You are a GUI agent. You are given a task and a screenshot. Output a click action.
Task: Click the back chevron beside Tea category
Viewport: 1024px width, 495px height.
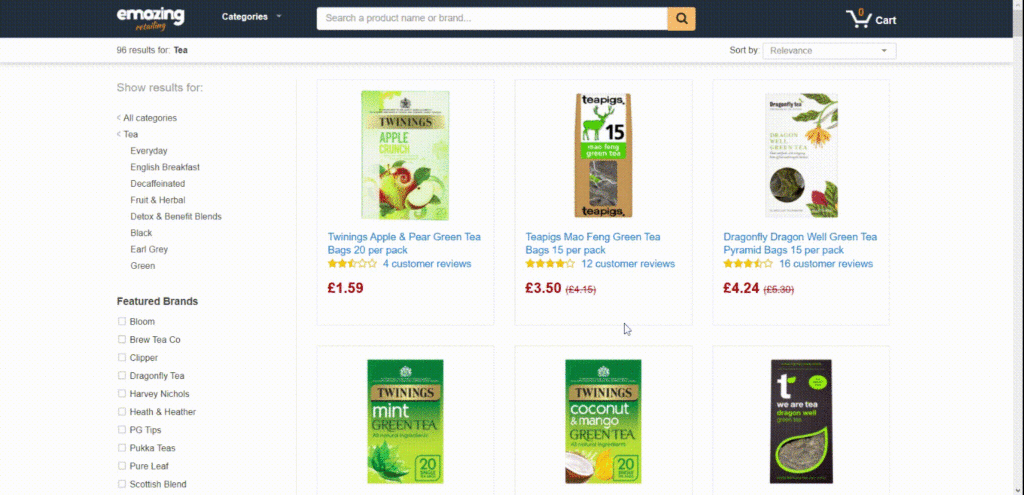click(119, 134)
